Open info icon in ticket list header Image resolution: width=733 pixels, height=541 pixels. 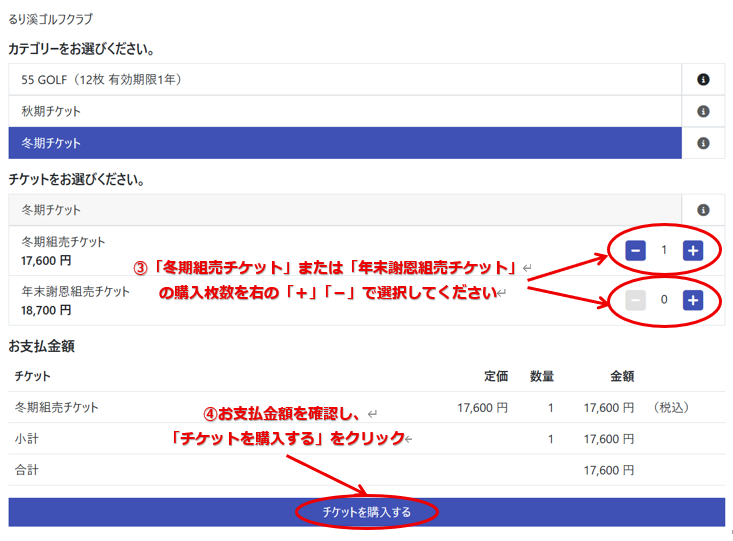[703, 210]
